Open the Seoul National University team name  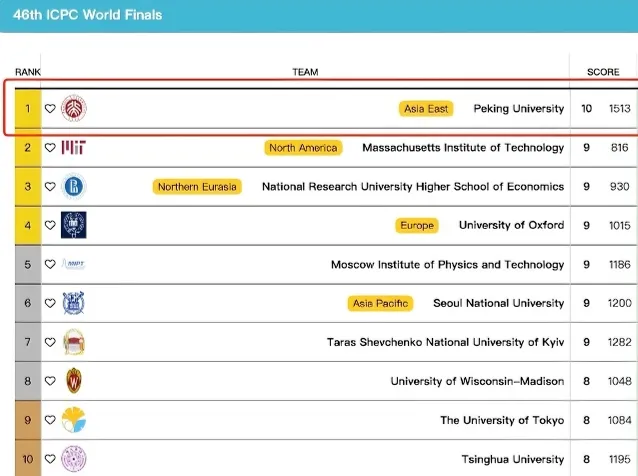pyautogui.click(x=498, y=303)
